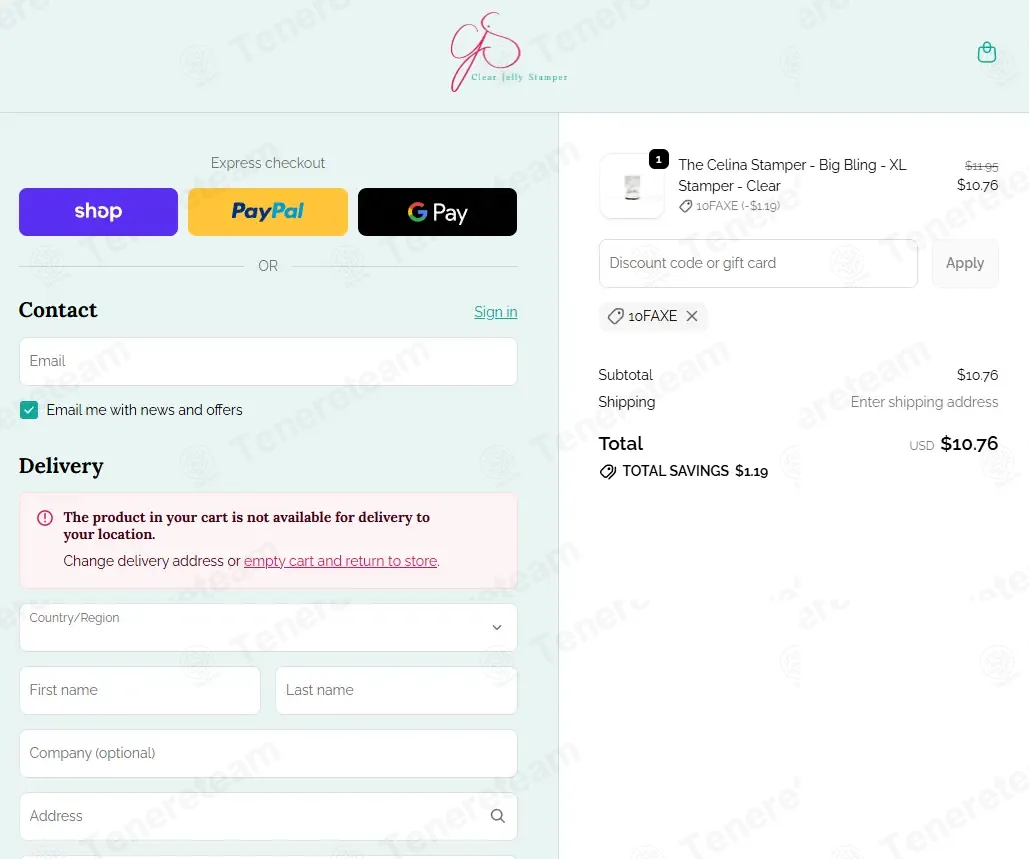
Task: Click the Clear Jelly Stamper logo
Action: [x=509, y=52]
